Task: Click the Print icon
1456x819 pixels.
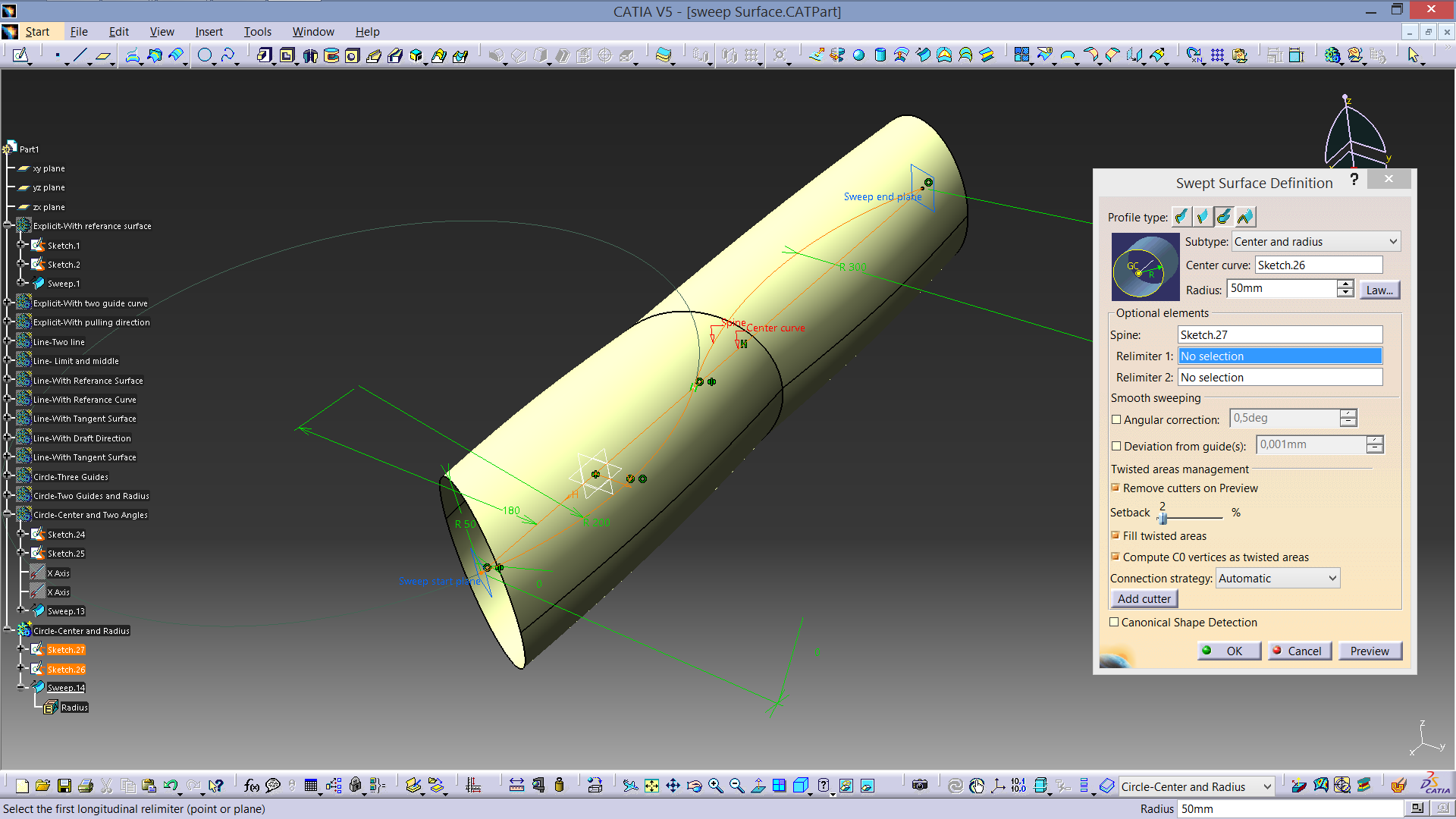Action: [x=86, y=786]
